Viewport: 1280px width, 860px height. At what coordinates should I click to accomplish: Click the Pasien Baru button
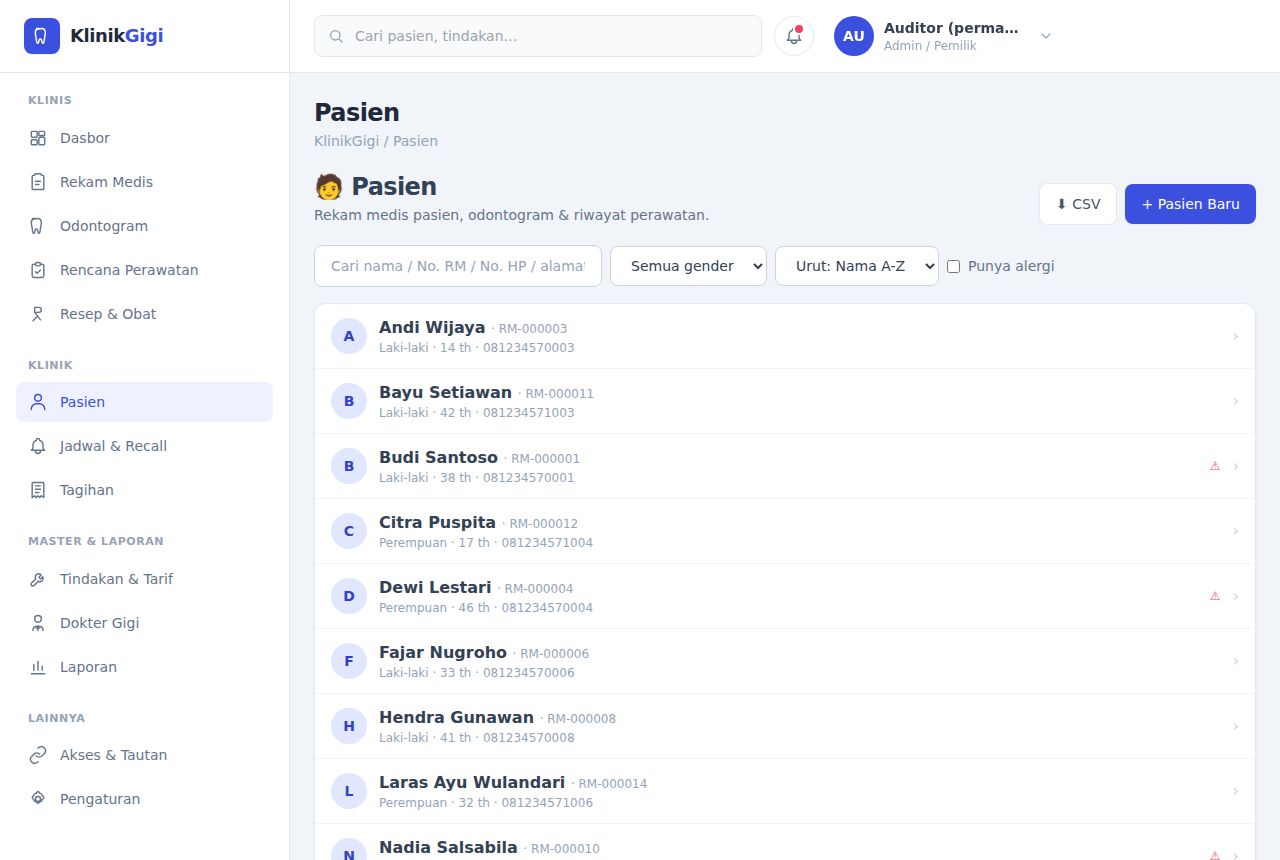(1190, 204)
